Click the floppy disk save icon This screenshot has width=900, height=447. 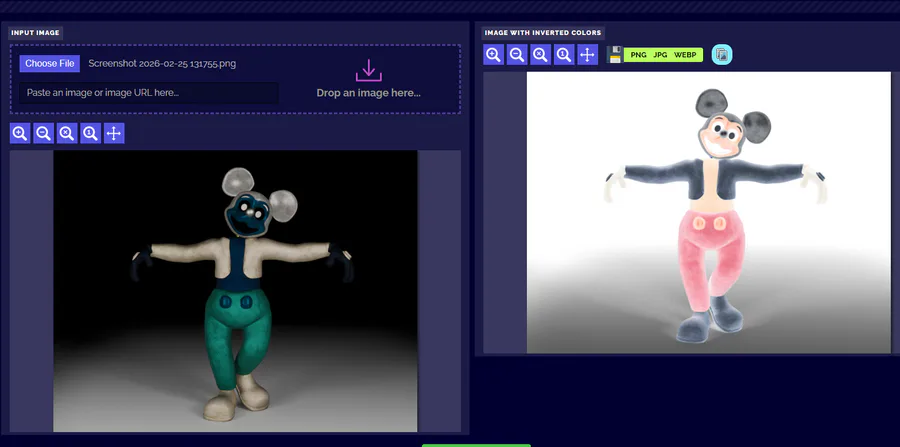[615, 55]
